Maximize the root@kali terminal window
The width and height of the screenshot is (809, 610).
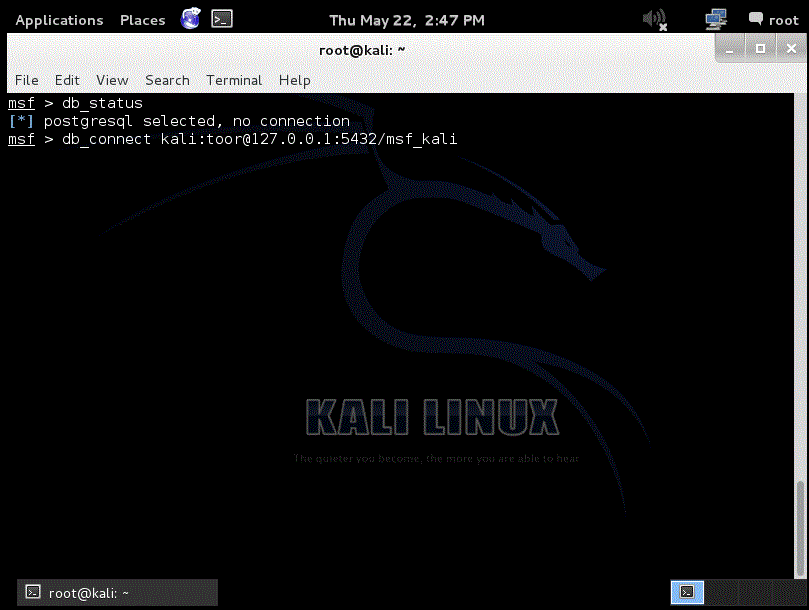click(760, 49)
